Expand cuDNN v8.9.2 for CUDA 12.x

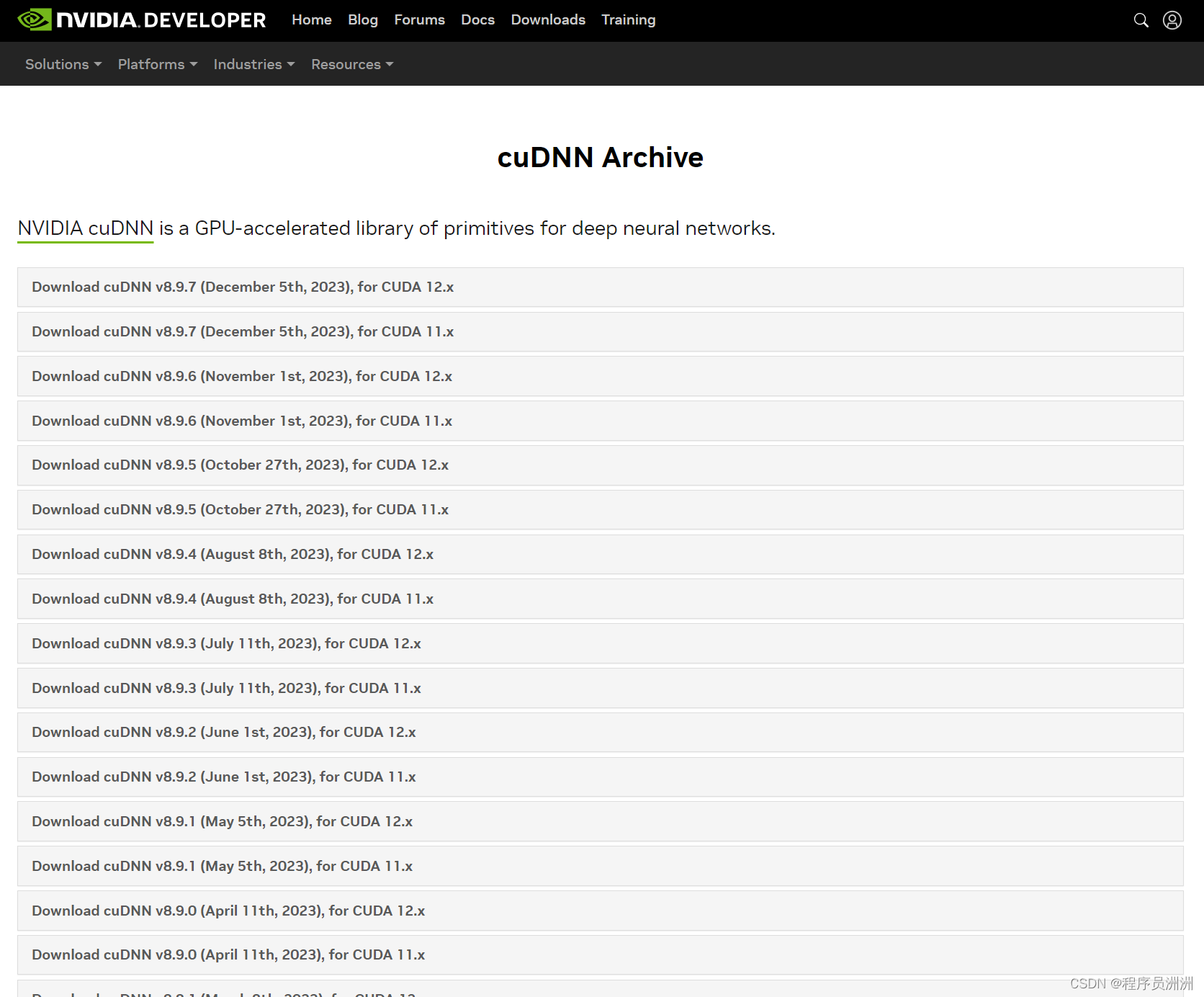click(601, 733)
